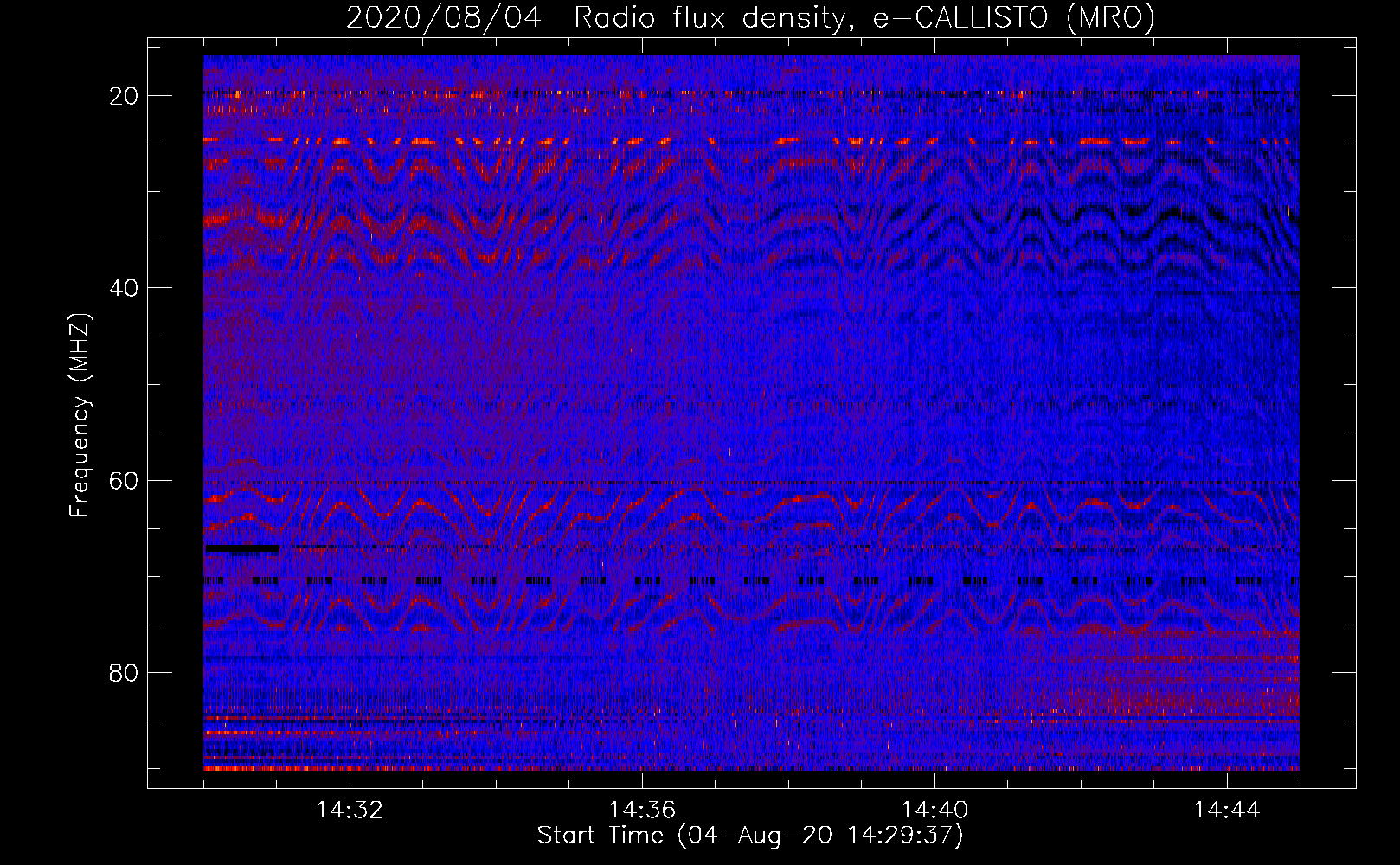Click the 14:36 time tick label
The height and width of the screenshot is (865, 1400).
click(642, 810)
